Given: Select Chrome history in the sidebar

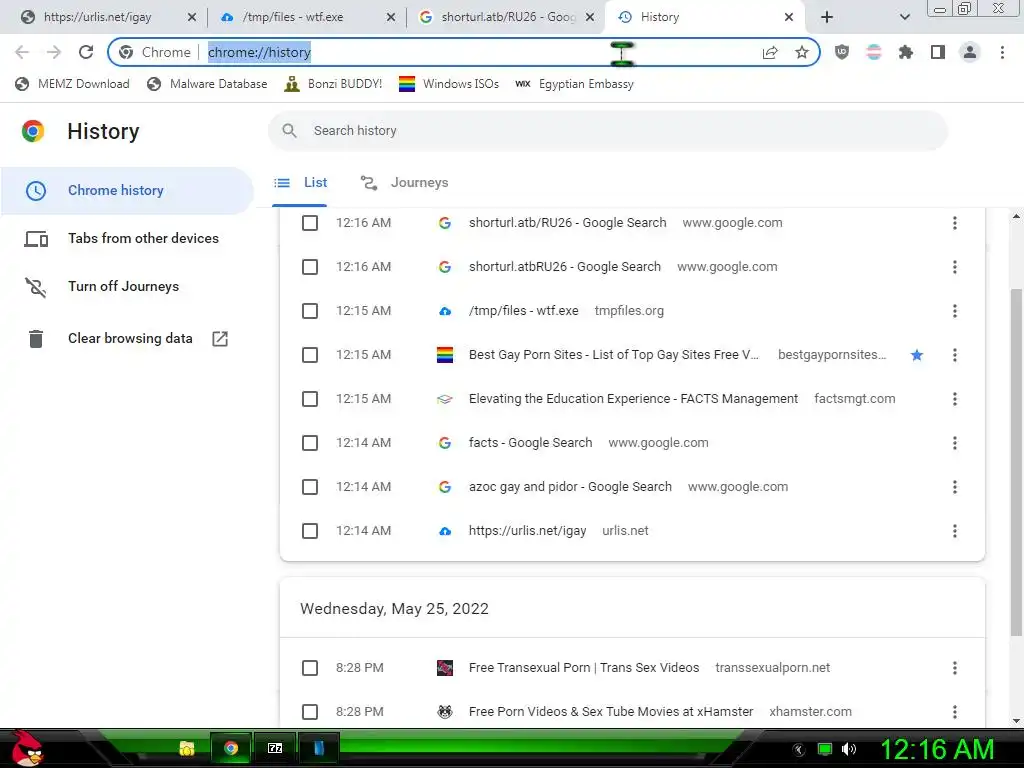Looking at the screenshot, I should (x=127, y=190).
